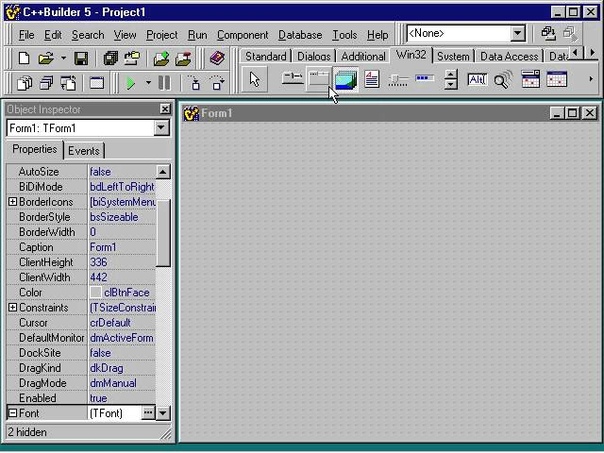
Task: Select the RichEdit component
Action: pos(372,79)
